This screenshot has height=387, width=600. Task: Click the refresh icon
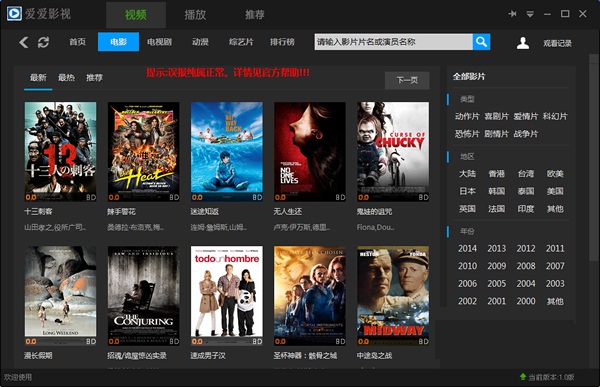tap(43, 42)
